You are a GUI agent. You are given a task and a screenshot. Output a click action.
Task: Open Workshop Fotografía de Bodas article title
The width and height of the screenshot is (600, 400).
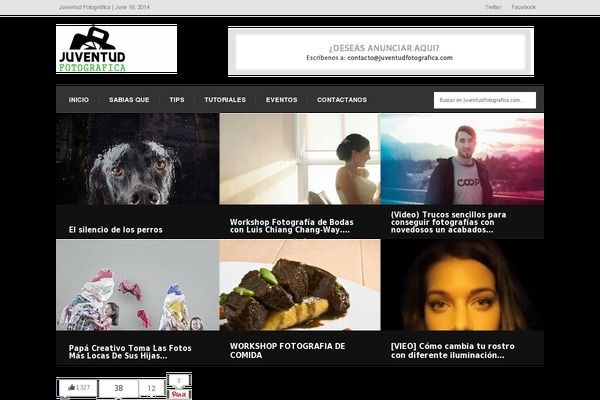coord(292,226)
